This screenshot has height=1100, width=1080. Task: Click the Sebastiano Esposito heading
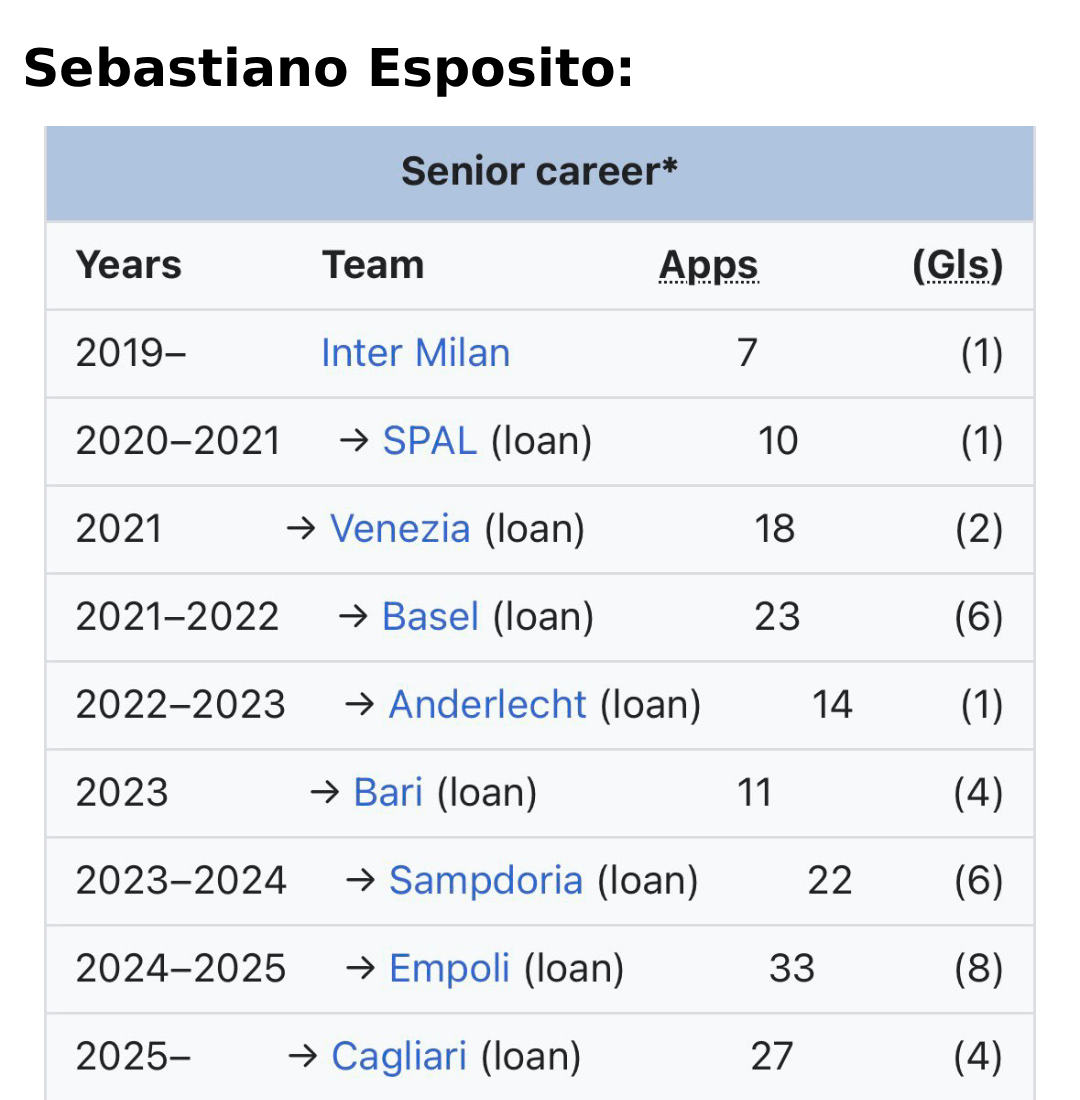pos(328,70)
